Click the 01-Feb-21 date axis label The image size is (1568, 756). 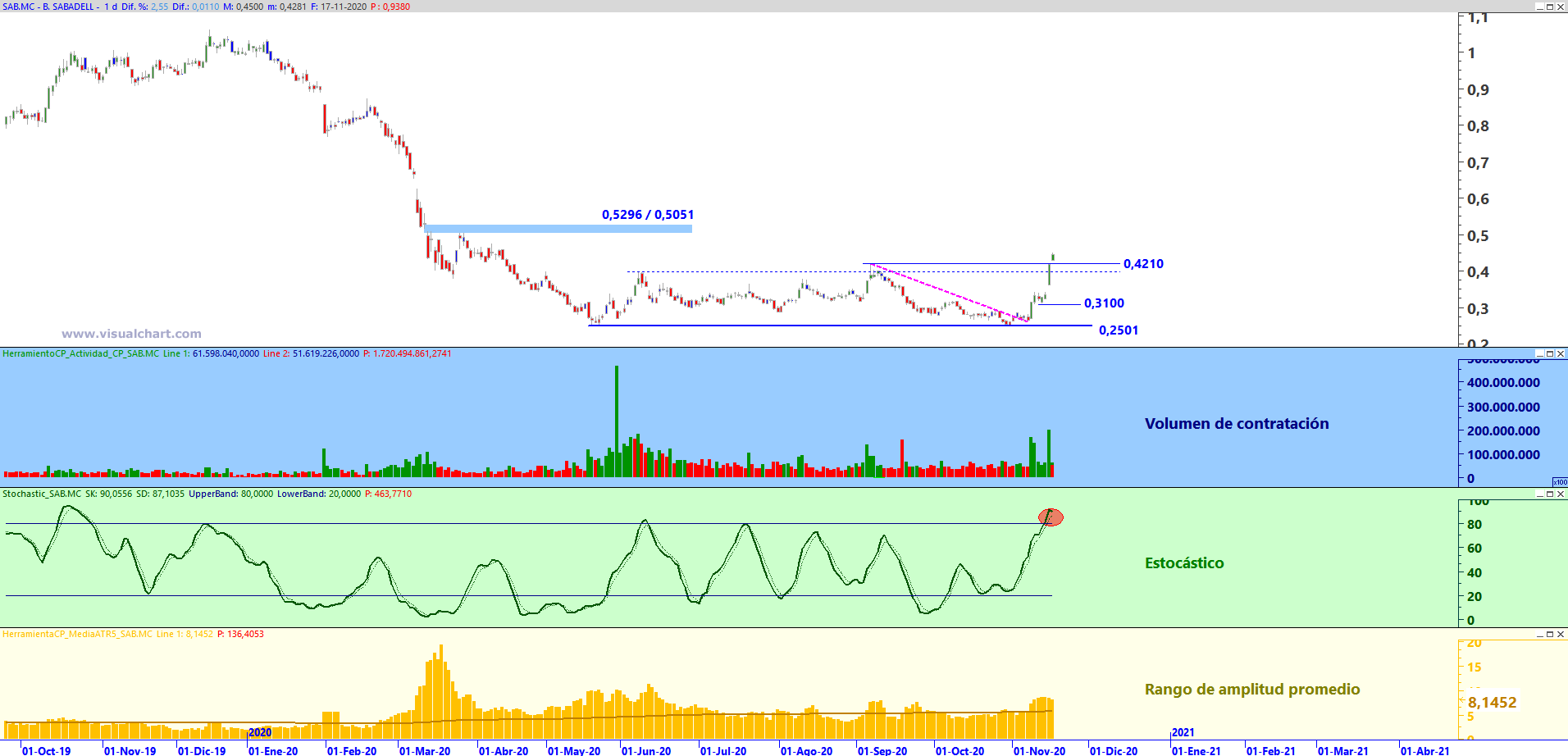coord(1271,750)
